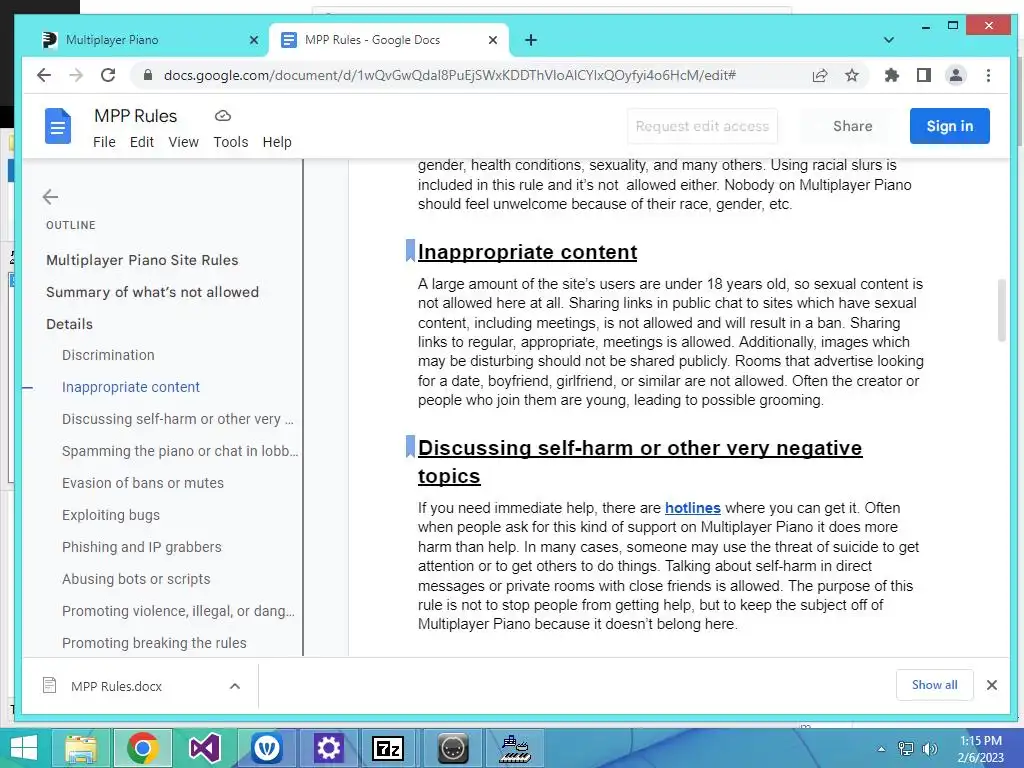Jump to Exploiting bugs outline entry
The image size is (1024, 768).
[111, 515]
